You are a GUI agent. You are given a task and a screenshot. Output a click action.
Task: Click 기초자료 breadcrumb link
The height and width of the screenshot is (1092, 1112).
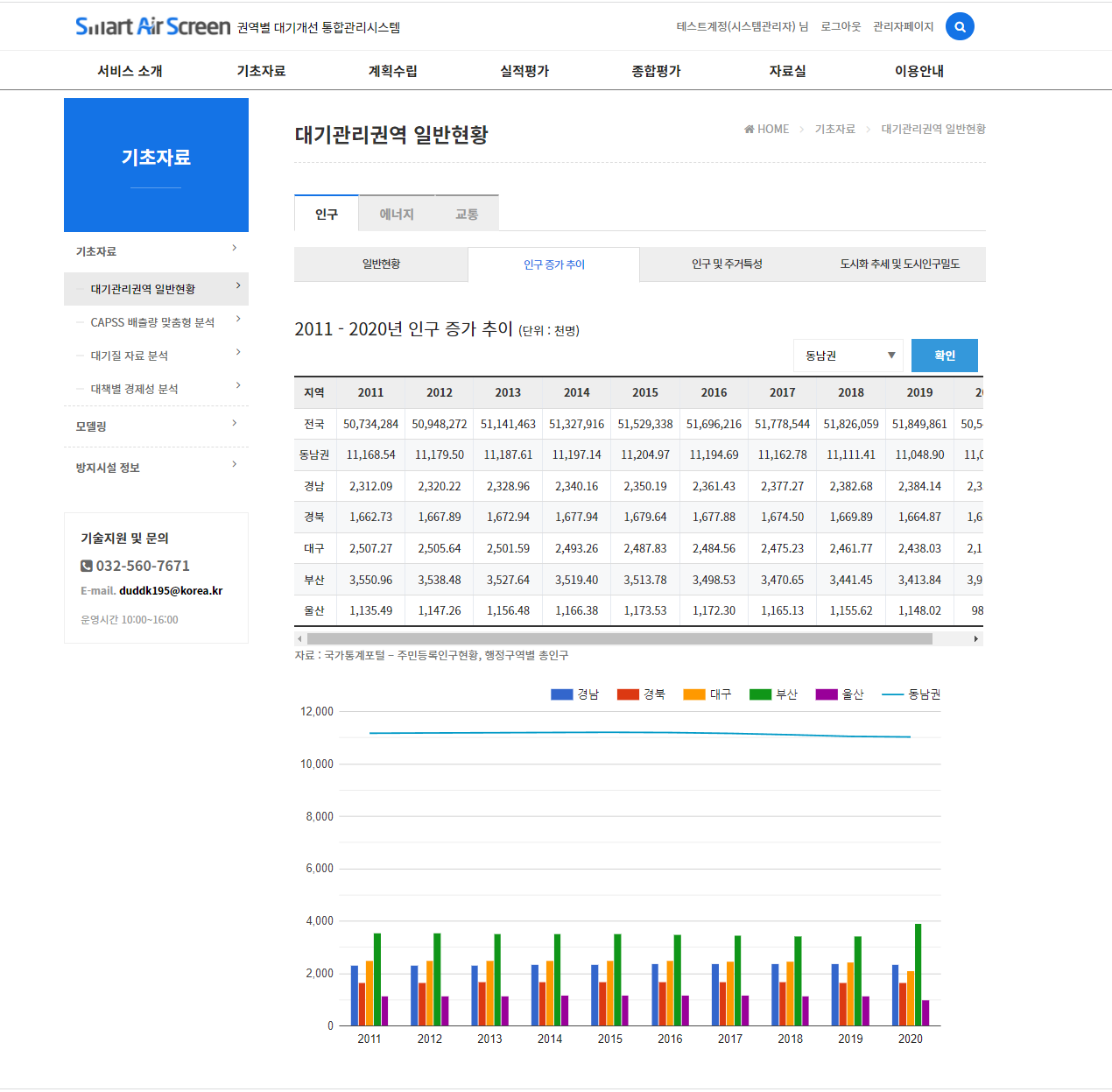coord(835,129)
